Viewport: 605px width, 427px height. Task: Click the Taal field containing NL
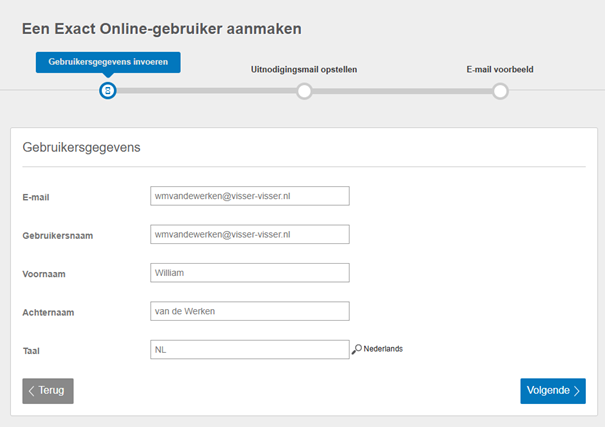(x=250, y=349)
